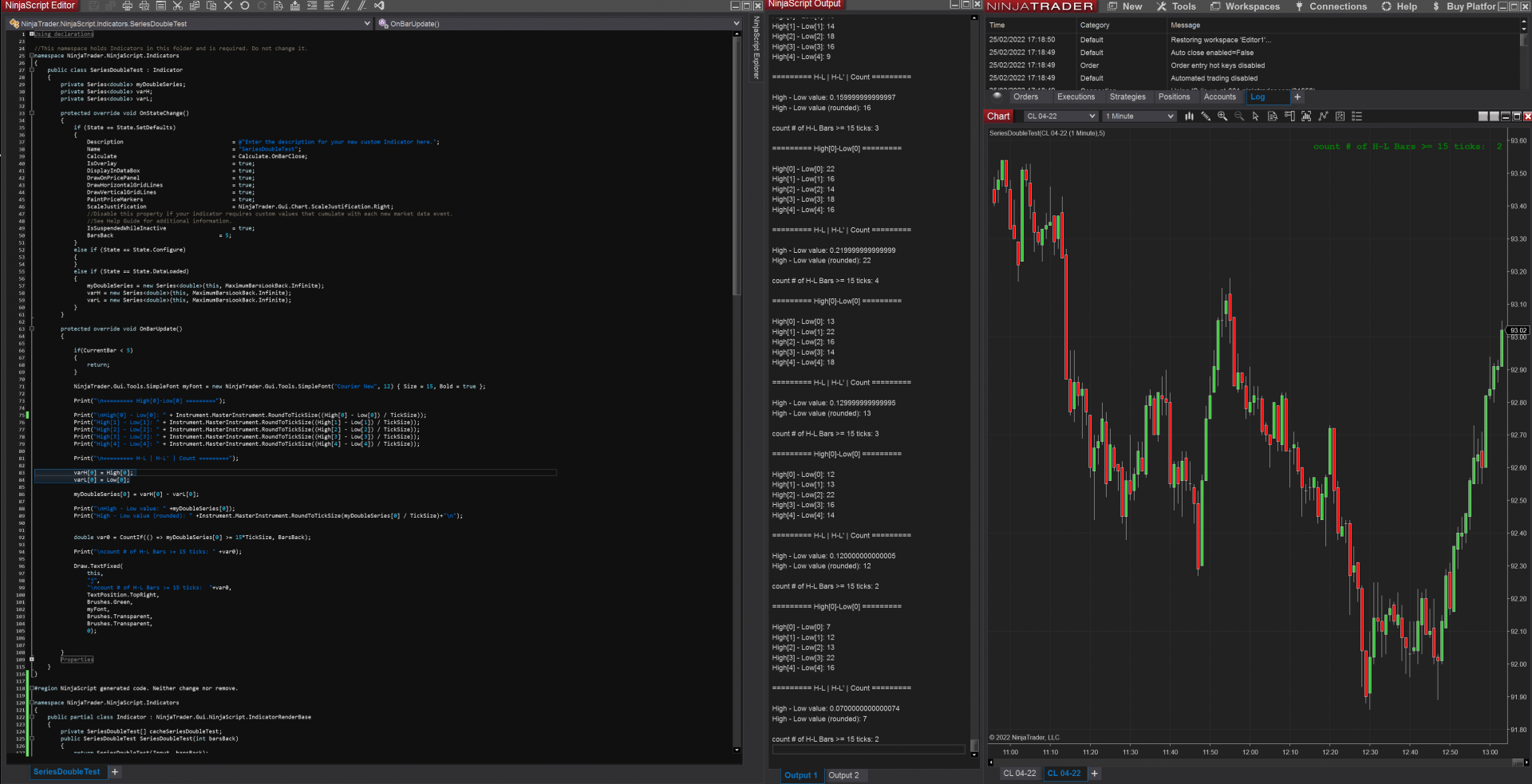Collapse the OnBarUpdate method at line 63
Viewport: 1532px width, 784px height.
[32, 329]
